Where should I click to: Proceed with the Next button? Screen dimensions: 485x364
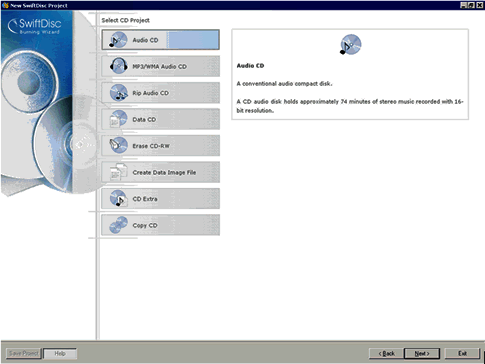click(422, 353)
